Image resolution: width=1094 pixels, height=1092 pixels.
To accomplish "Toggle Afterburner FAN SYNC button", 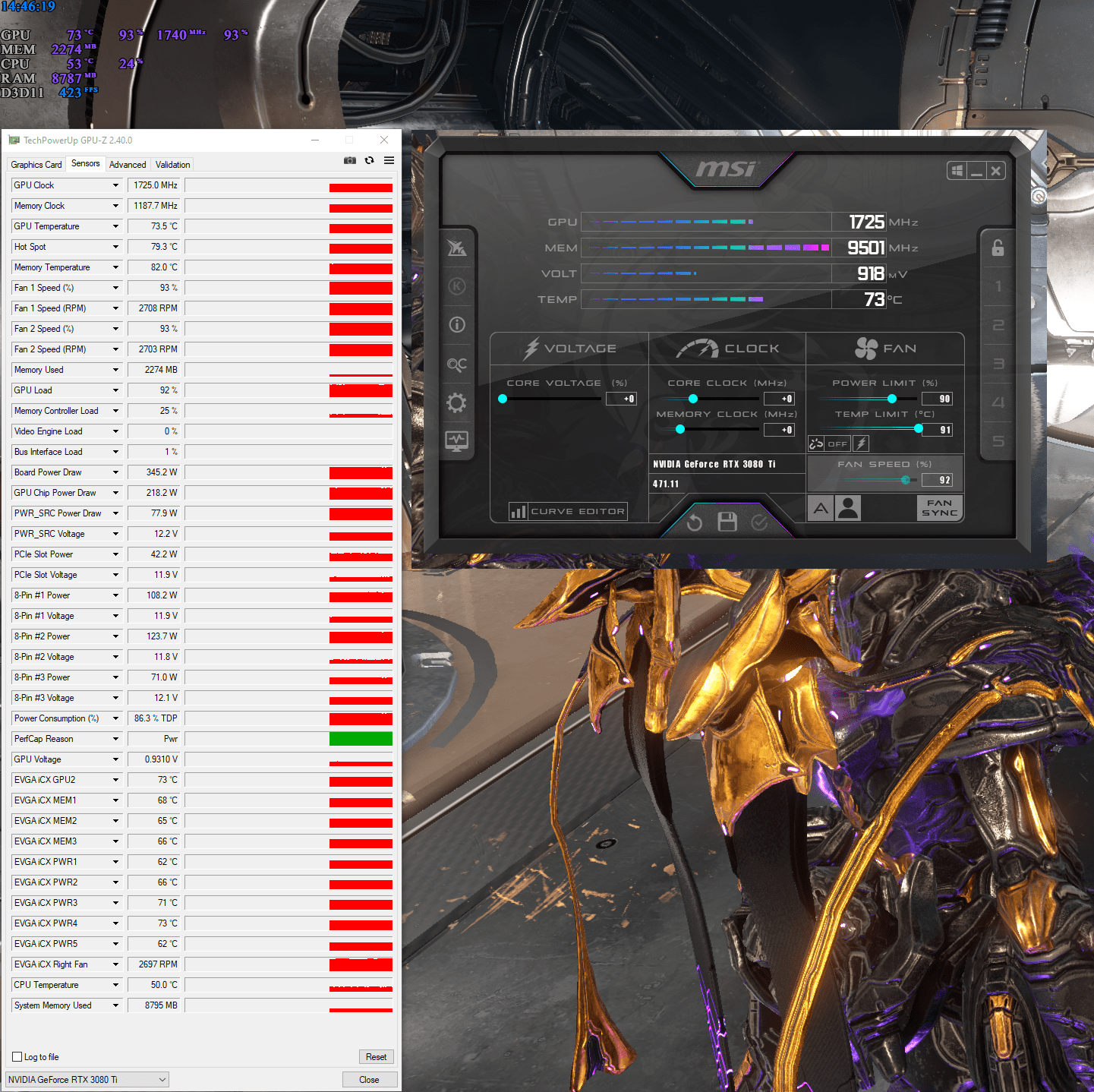I will click(x=939, y=508).
